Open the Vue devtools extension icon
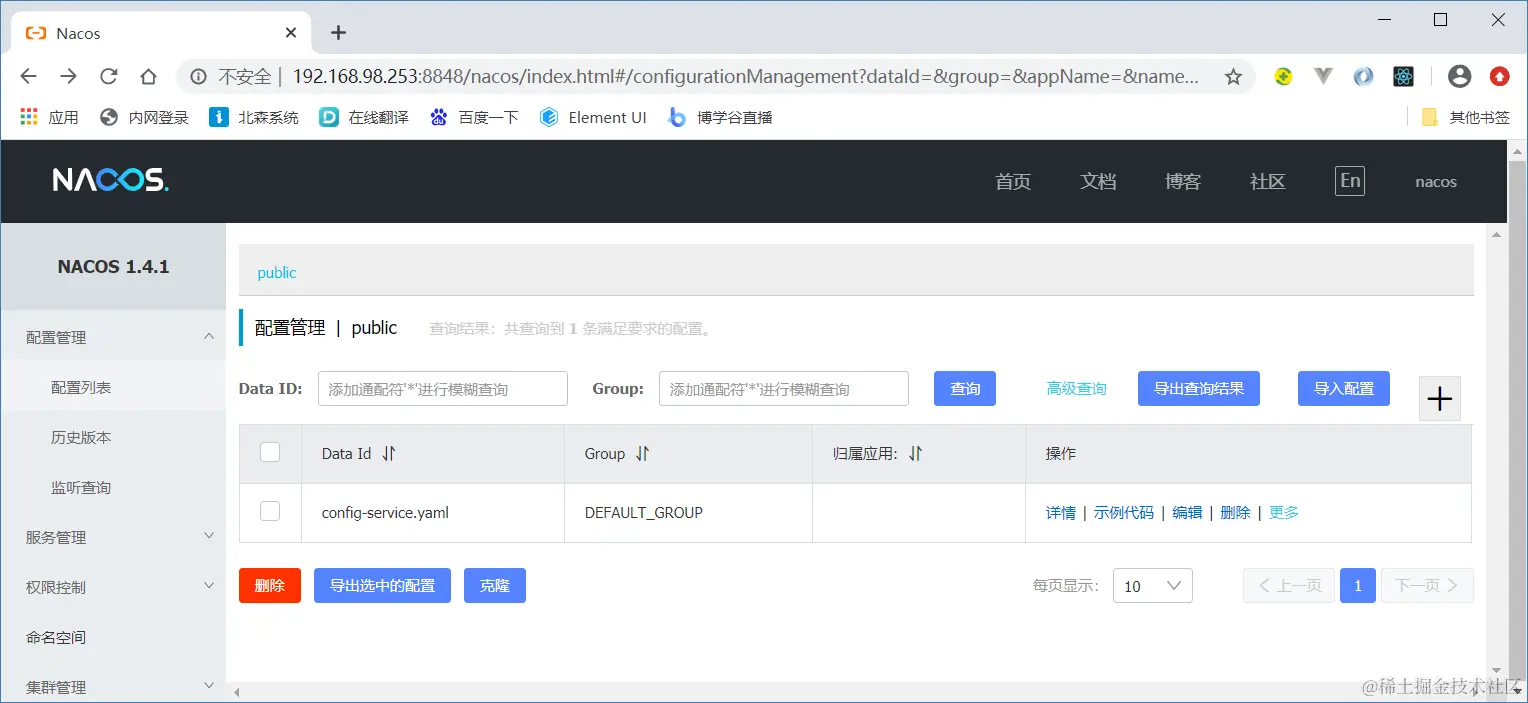 coord(1324,76)
